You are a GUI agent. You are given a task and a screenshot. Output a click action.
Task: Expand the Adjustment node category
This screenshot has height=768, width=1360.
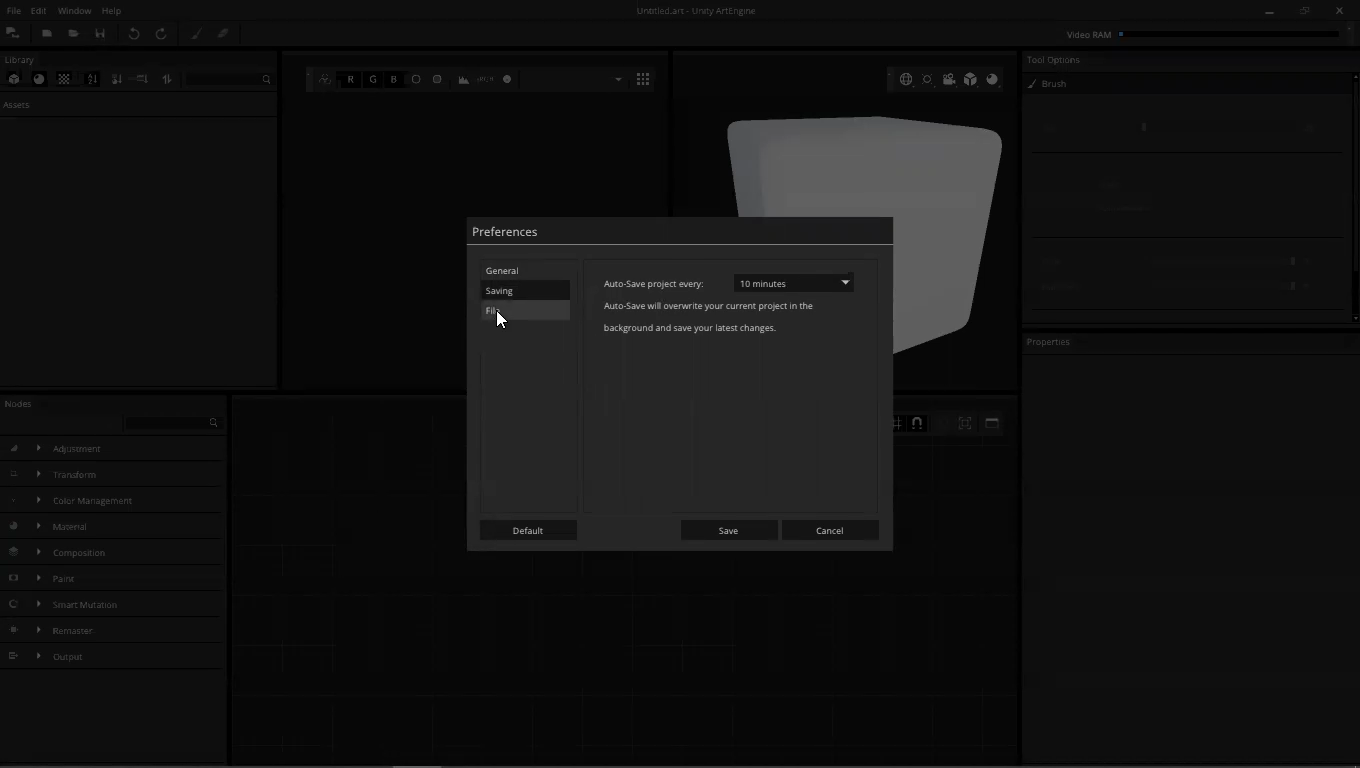(39, 449)
